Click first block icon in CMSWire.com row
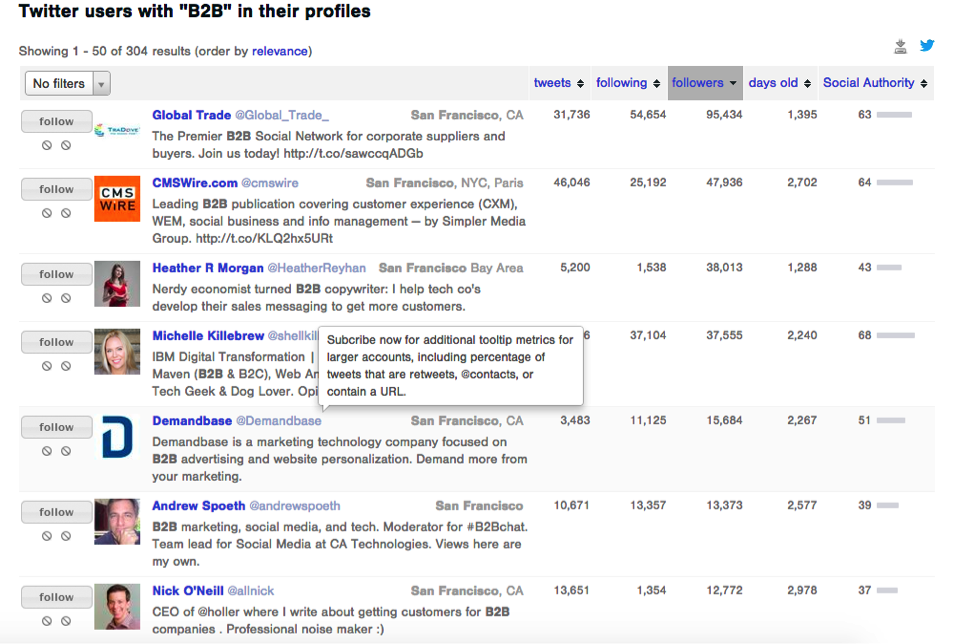Screen dimensions: 975x644 (x=47, y=213)
